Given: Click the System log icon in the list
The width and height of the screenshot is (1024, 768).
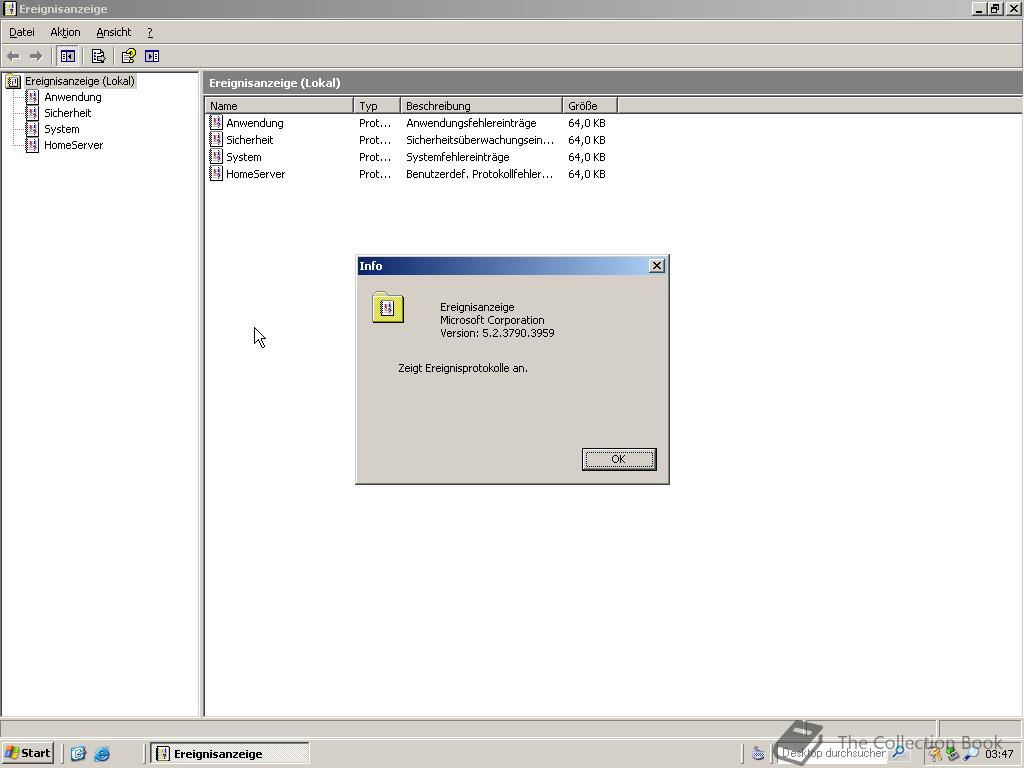Looking at the screenshot, I should point(216,156).
